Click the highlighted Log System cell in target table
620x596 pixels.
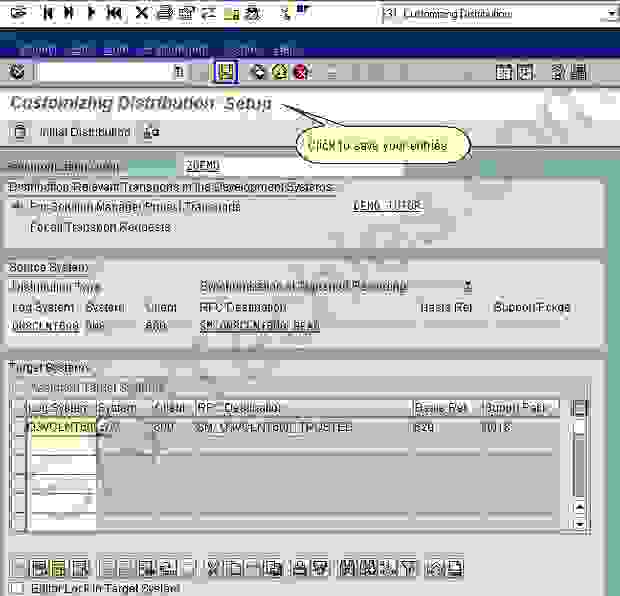click(63, 428)
